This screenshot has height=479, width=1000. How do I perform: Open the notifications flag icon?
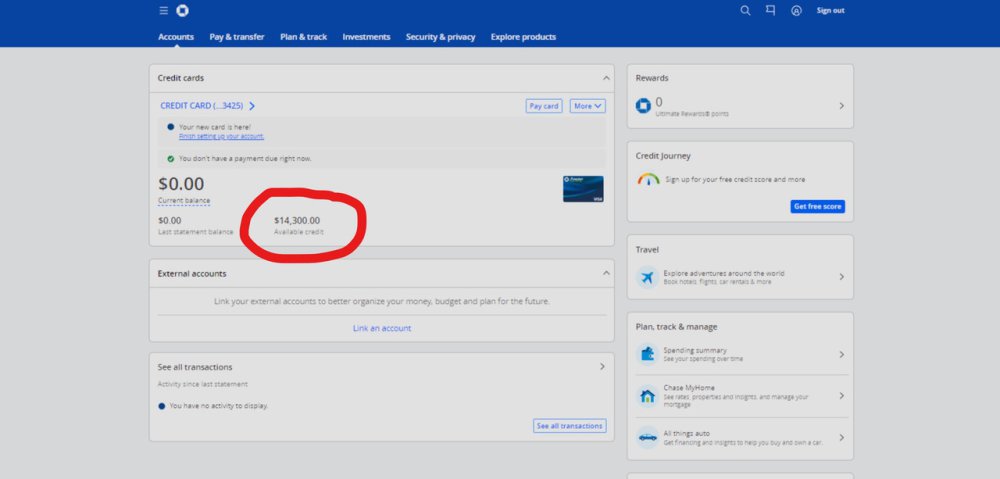pos(770,11)
